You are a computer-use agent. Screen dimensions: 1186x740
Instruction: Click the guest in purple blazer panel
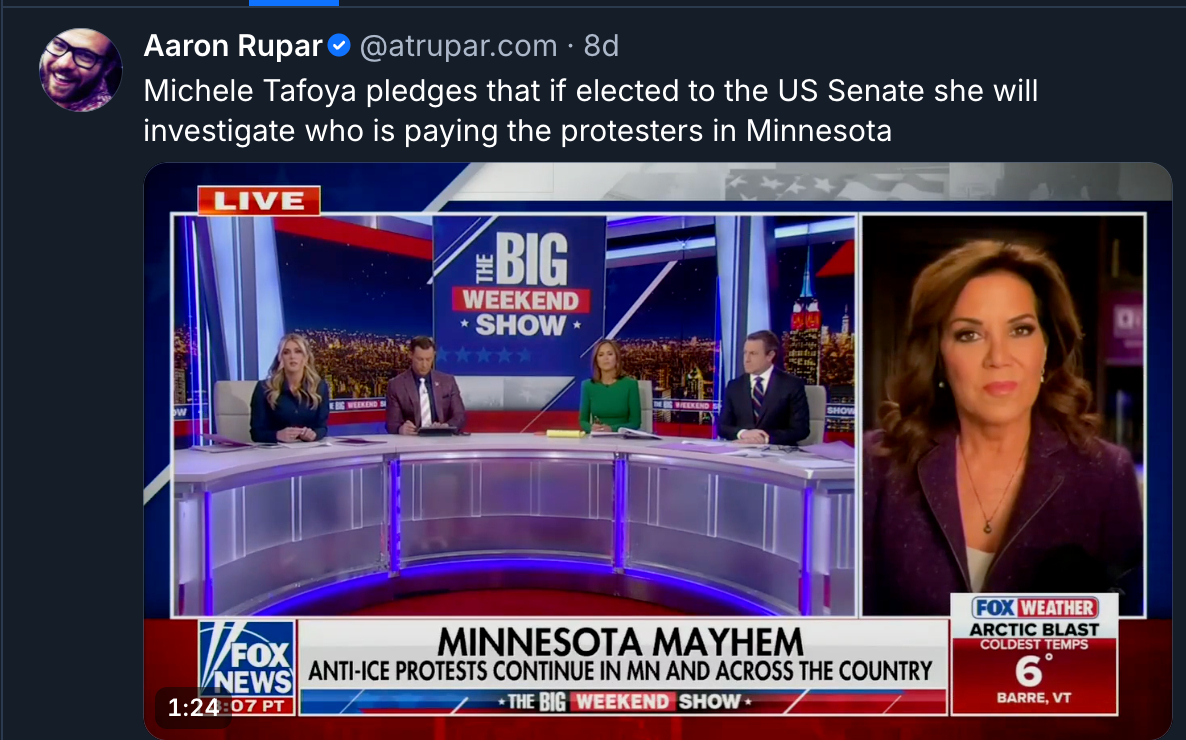pos(1003,415)
